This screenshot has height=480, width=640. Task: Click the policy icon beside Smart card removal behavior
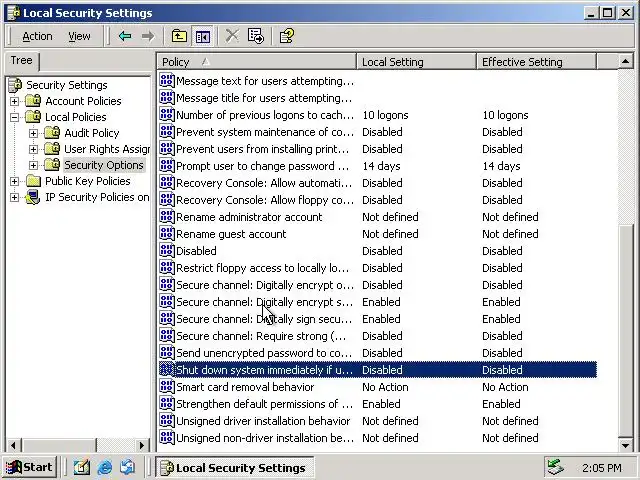click(x=167, y=387)
